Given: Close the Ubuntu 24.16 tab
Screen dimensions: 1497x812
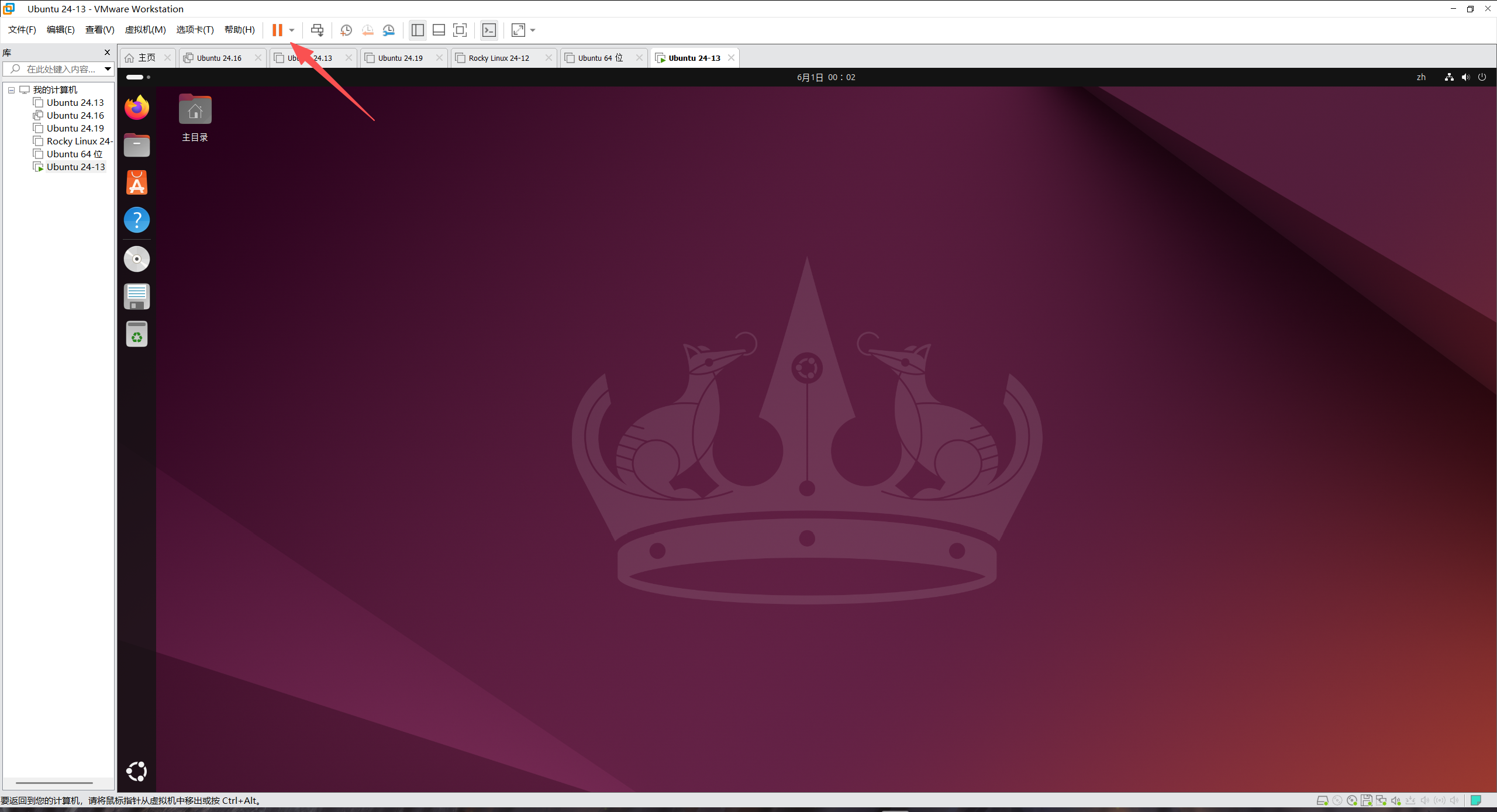Looking at the screenshot, I should click(x=258, y=58).
